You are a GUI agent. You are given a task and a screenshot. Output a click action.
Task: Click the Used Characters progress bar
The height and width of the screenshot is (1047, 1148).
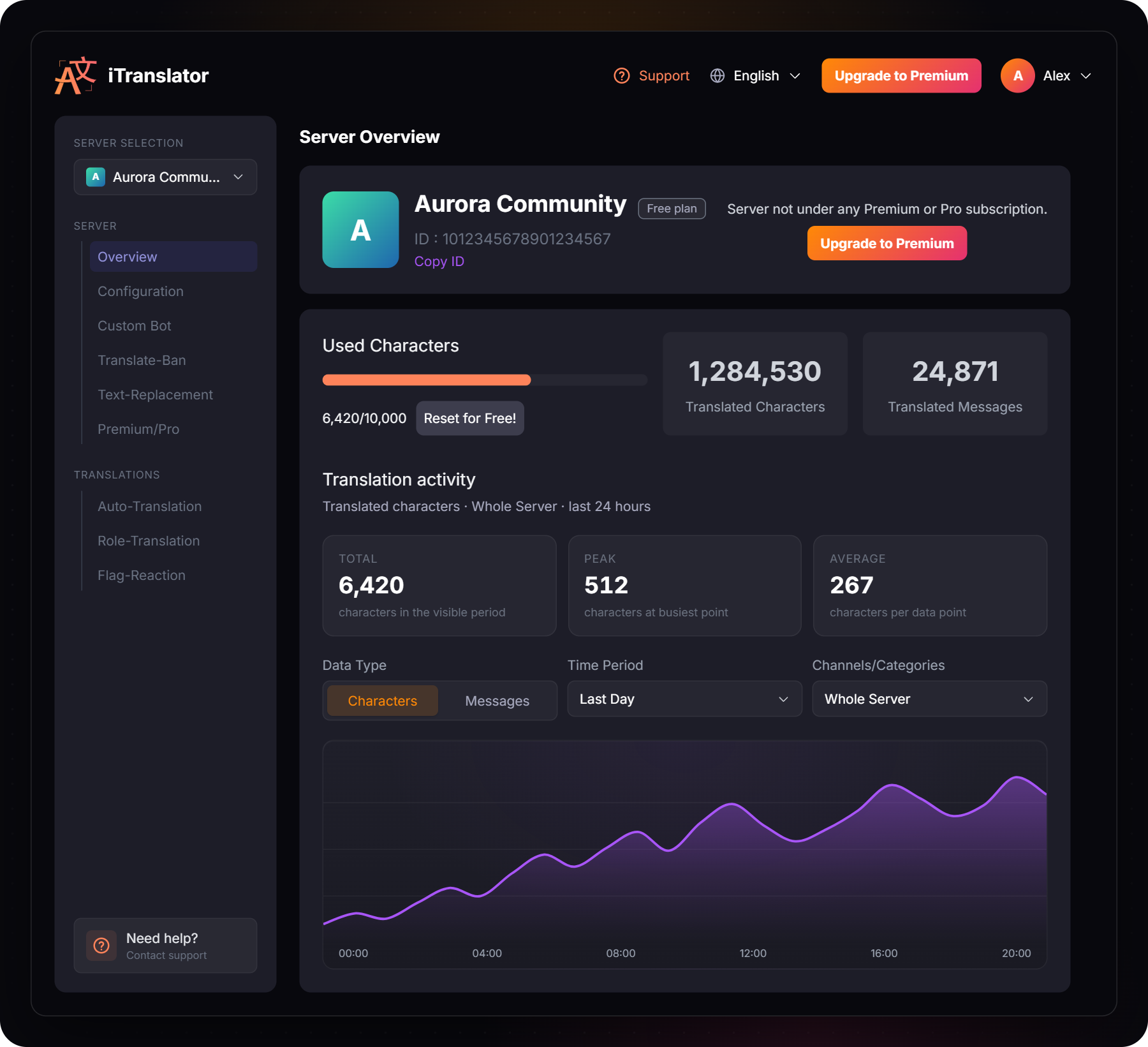coord(485,380)
